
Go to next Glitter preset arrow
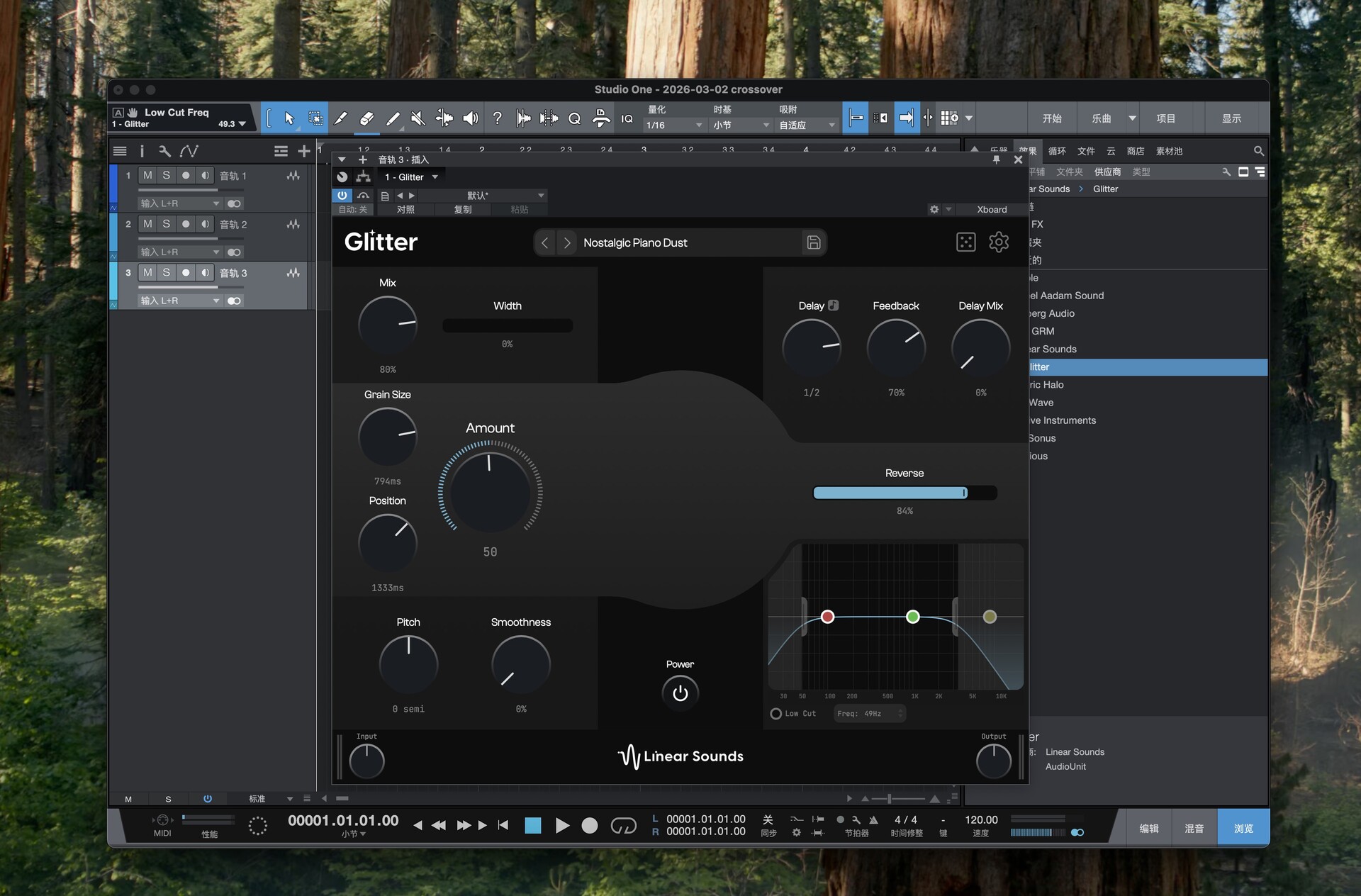click(566, 242)
